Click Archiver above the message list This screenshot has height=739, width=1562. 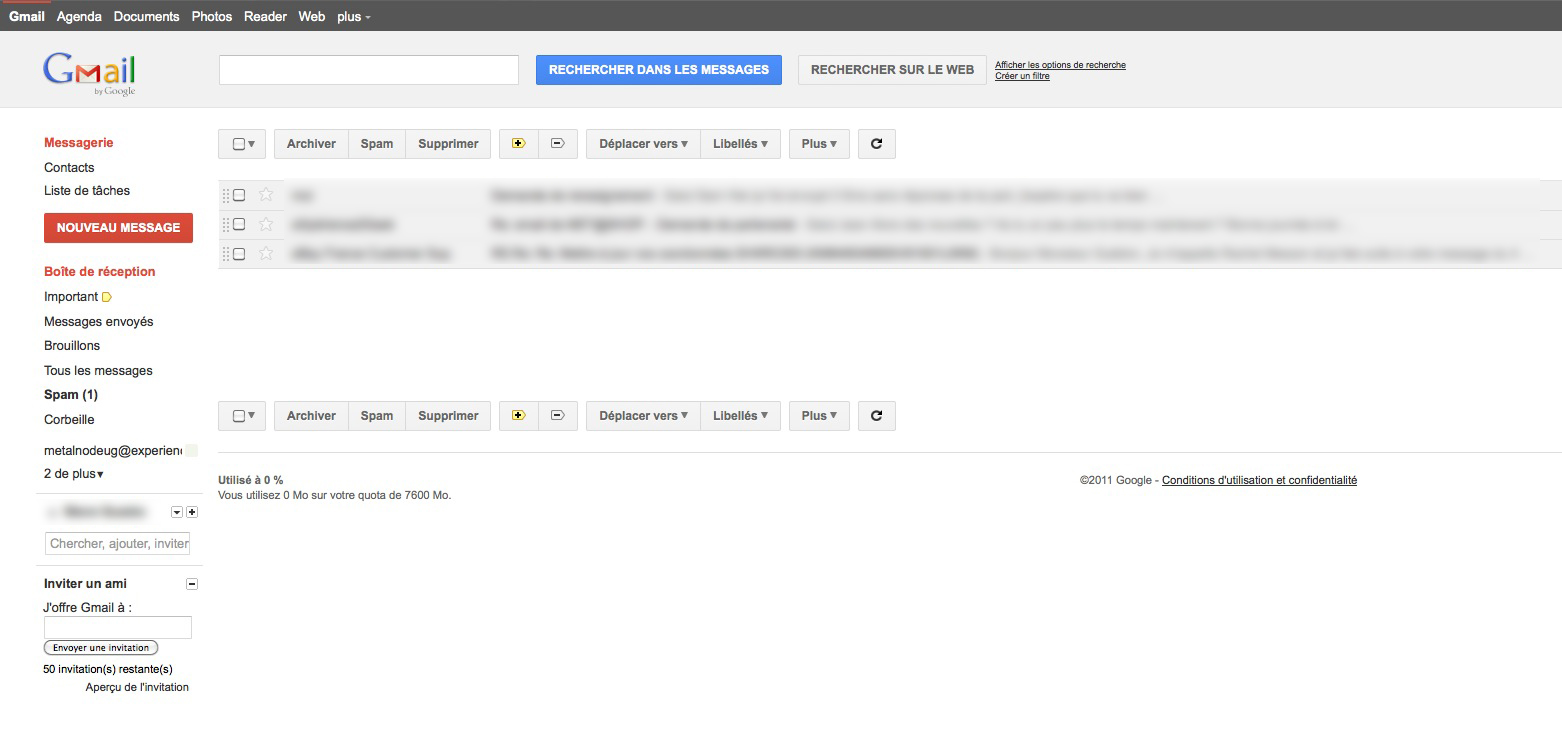[311, 144]
